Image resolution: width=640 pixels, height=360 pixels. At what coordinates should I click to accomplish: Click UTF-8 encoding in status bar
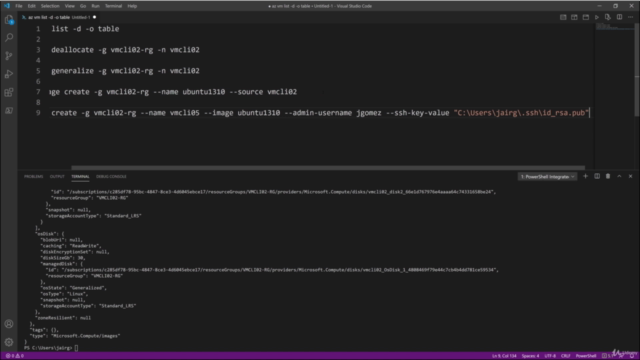click(x=550, y=356)
